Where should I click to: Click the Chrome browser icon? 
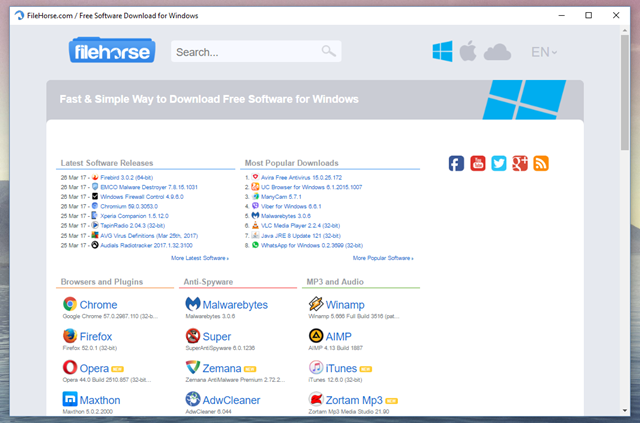pos(70,304)
